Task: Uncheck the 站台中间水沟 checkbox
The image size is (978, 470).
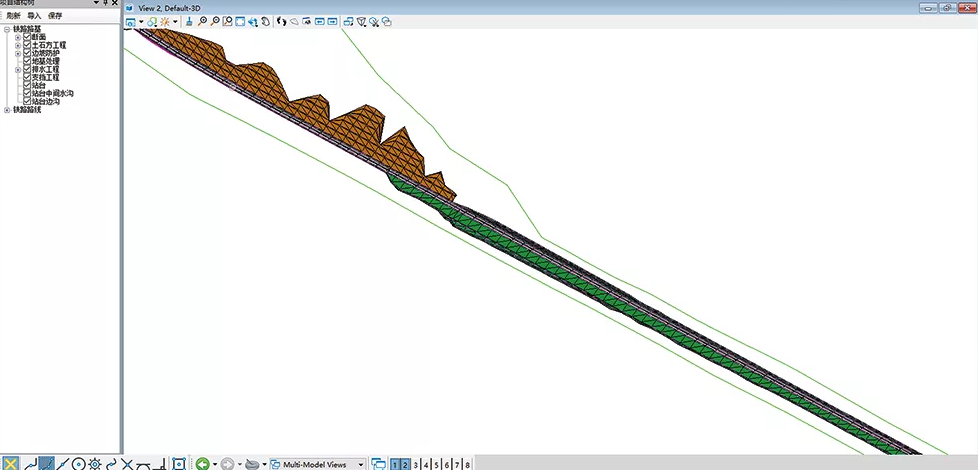Action: (x=27, y=94)
